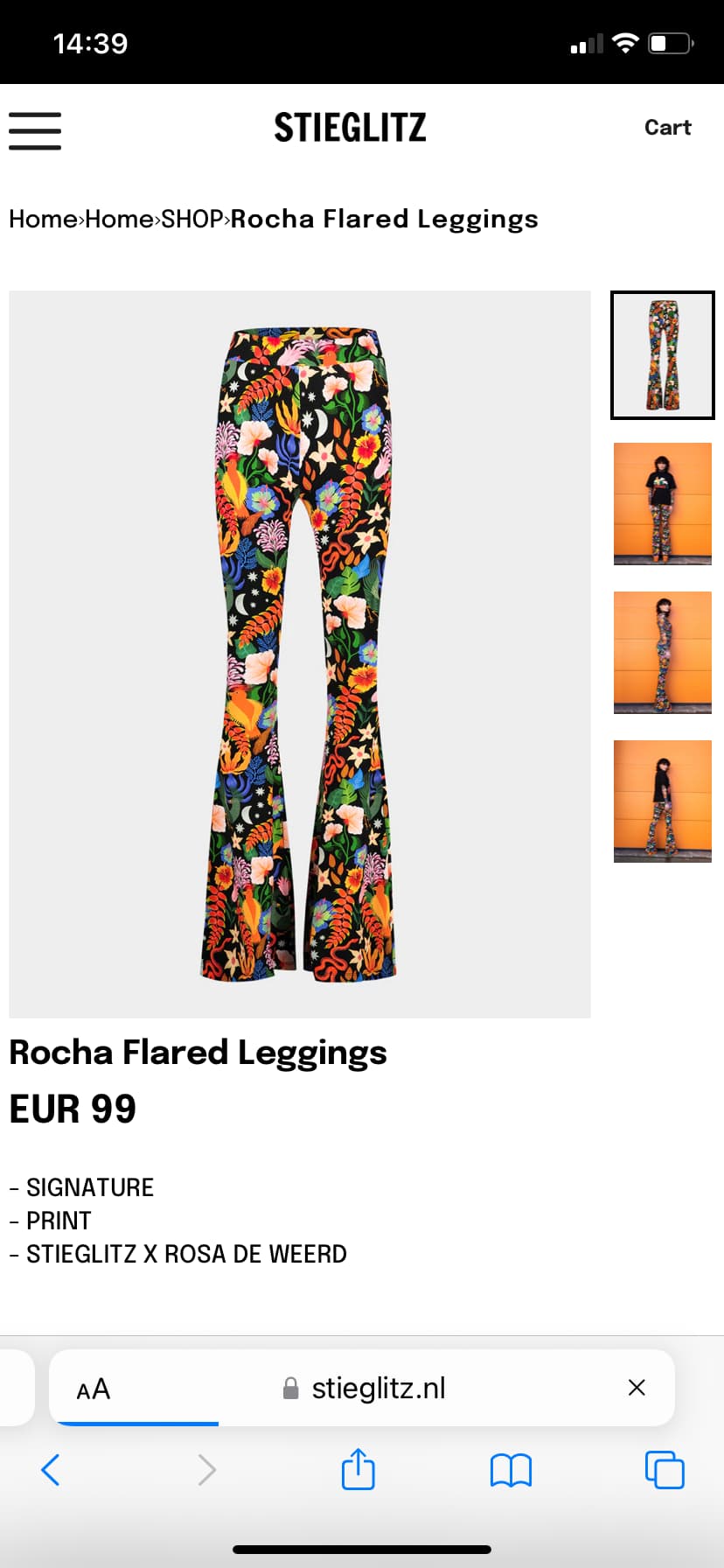
Task: Tap the main Rocha leggings product image
Action: tap(300, 654)
